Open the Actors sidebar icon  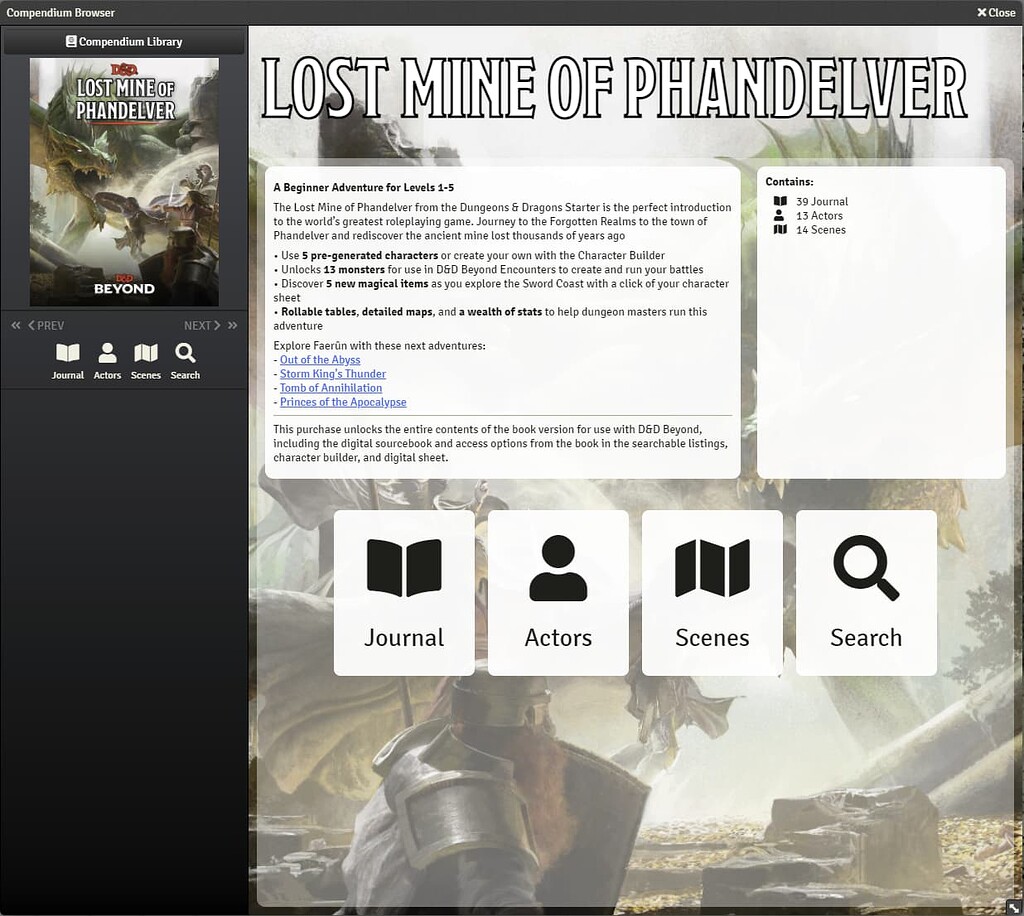coord(107,358)
